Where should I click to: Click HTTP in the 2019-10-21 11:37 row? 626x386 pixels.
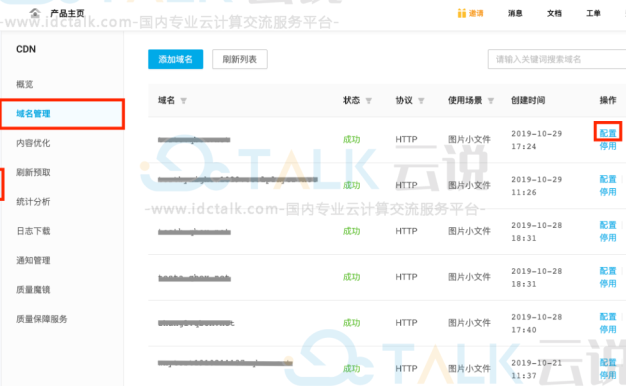pos(406,368)
